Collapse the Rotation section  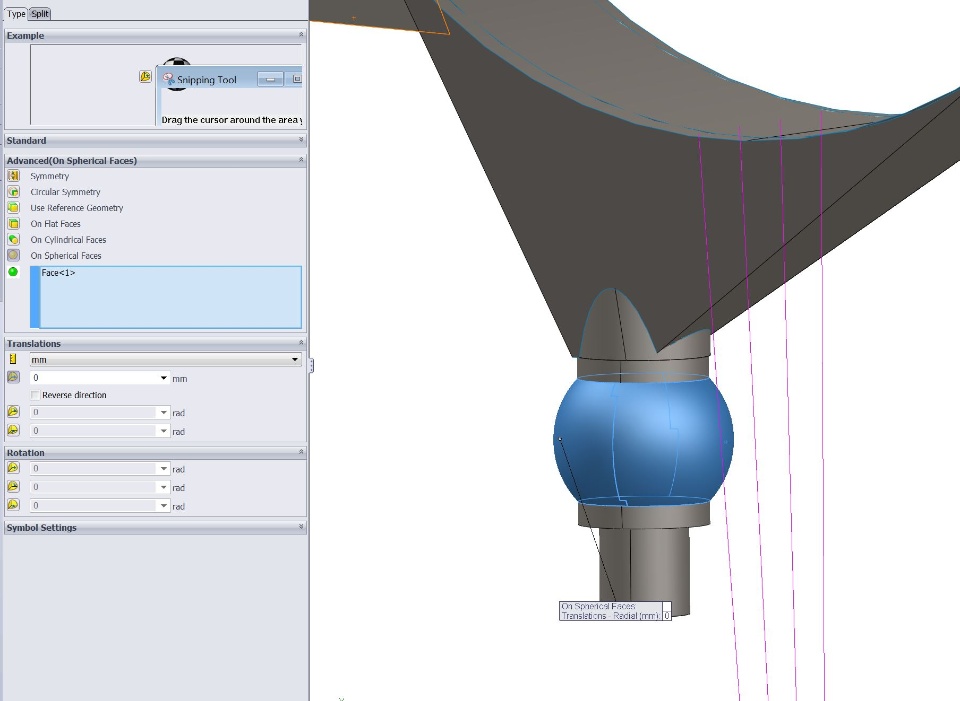301,452
